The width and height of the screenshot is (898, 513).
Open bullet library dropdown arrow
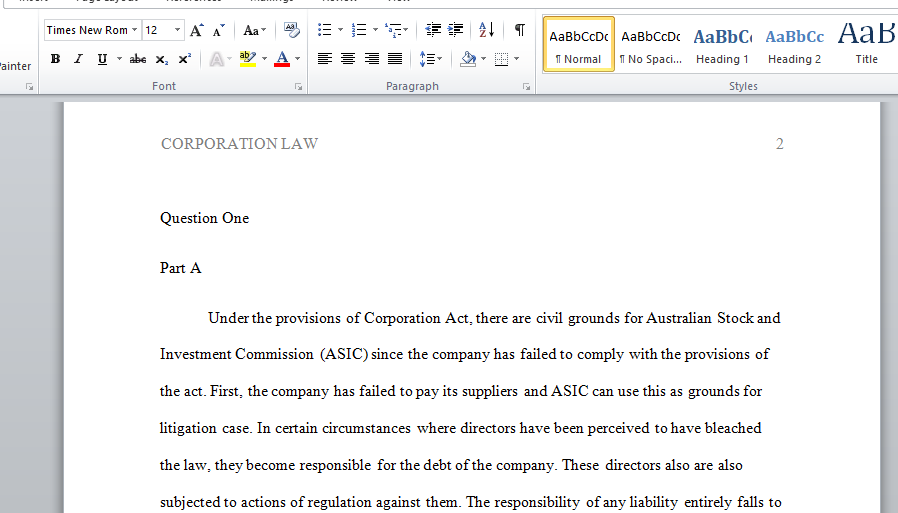(x=340, y=30)
